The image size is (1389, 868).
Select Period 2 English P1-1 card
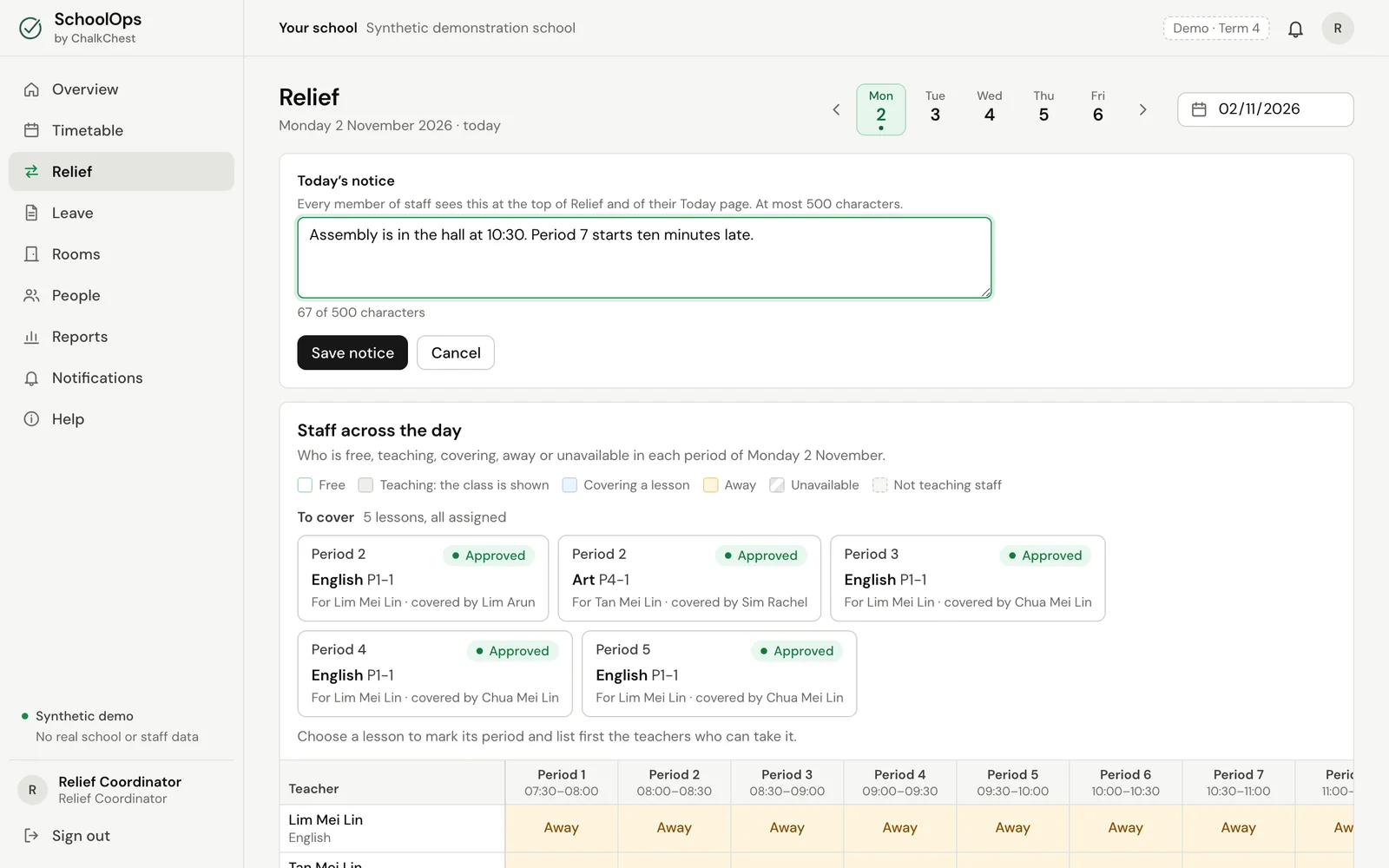click(423, 578)
